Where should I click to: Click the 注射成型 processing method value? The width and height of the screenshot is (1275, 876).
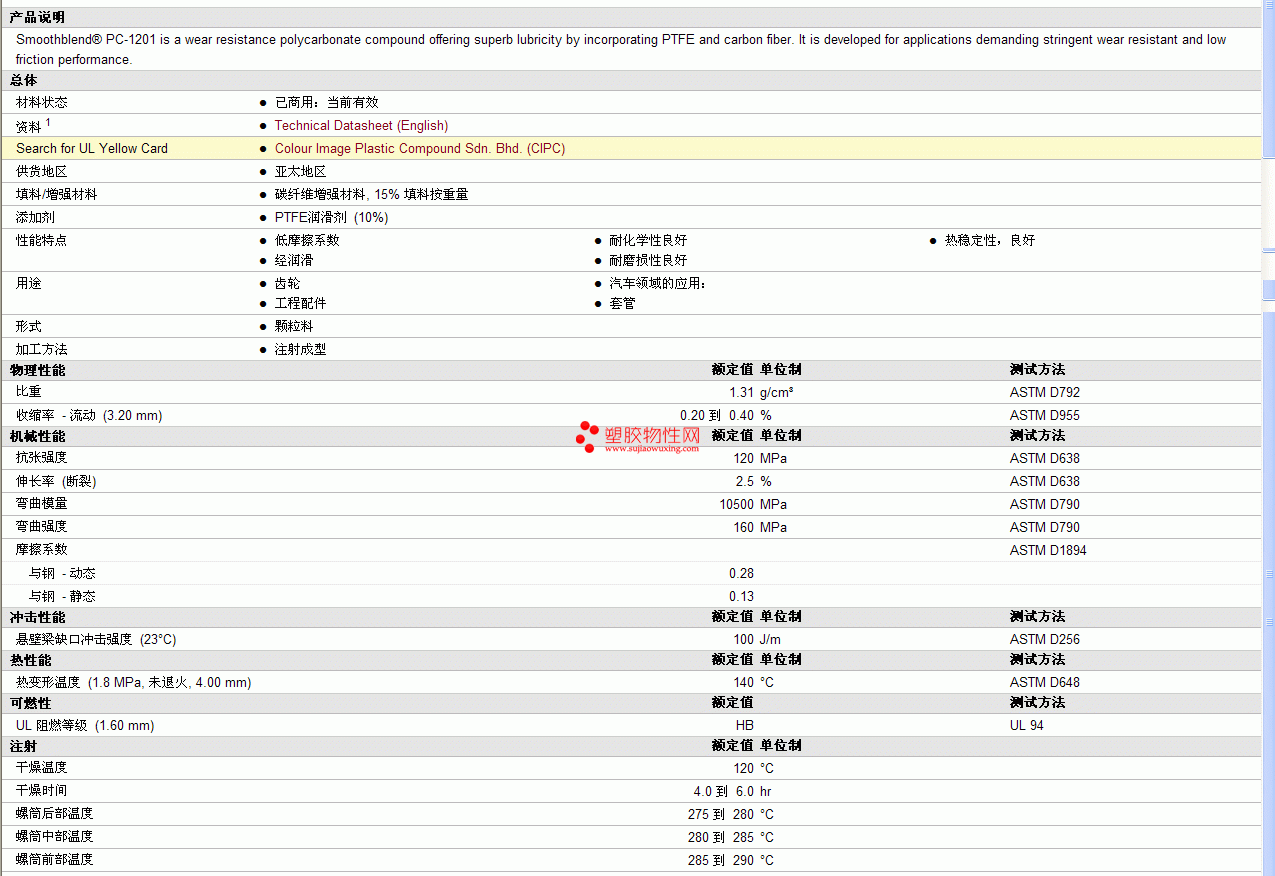tap(301, 349)
